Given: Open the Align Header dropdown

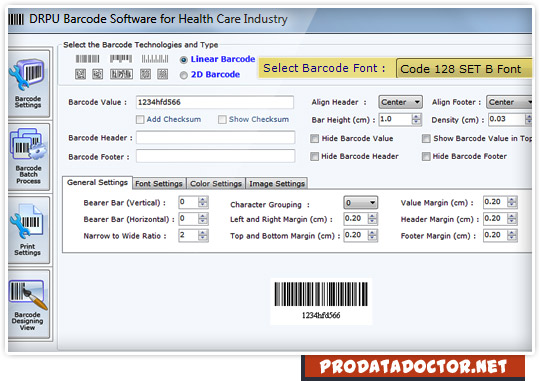Looking at the screenshot, I should click(x=400, y=102).
